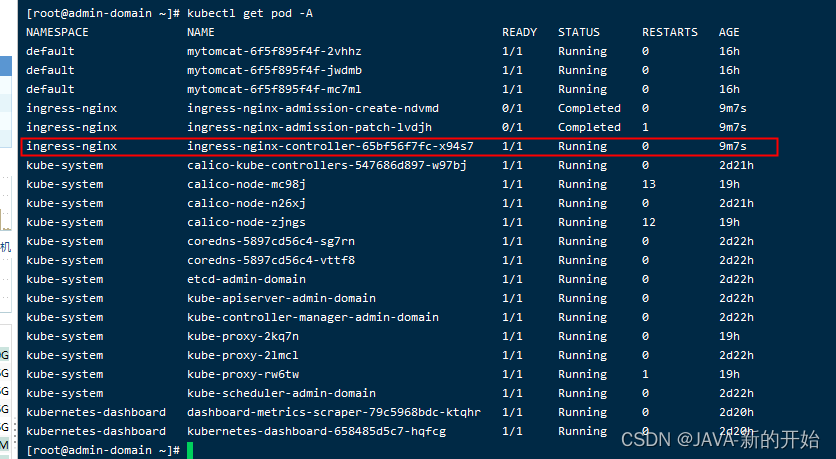This screenshot has height=459, width=836.
Task: Select pod name kube-proxy-2kq7n
Action: tap(243, 336)
